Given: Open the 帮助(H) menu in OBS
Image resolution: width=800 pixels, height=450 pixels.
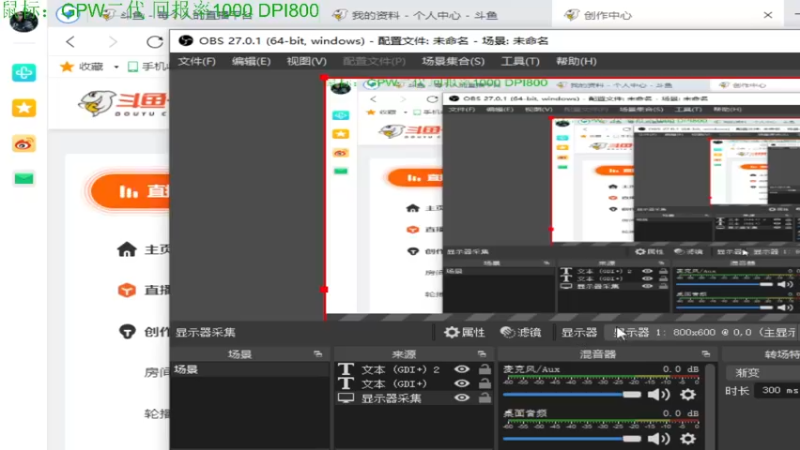Looking at the screenshot, I should (x=576, y=61).
